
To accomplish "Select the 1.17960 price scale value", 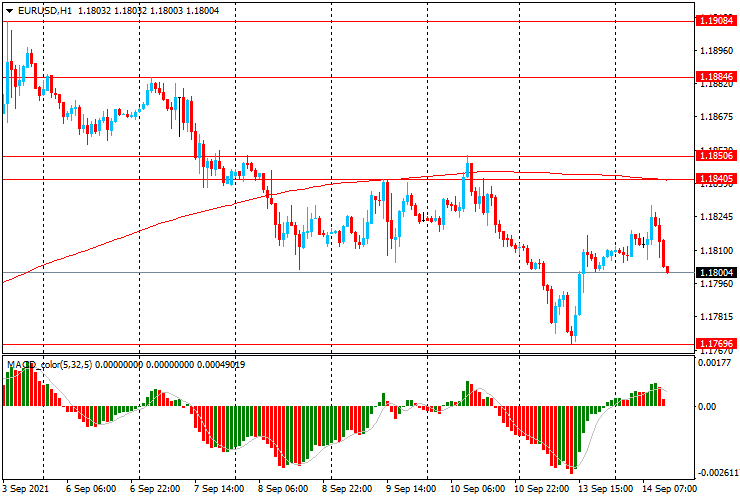I will coord(716,284).
